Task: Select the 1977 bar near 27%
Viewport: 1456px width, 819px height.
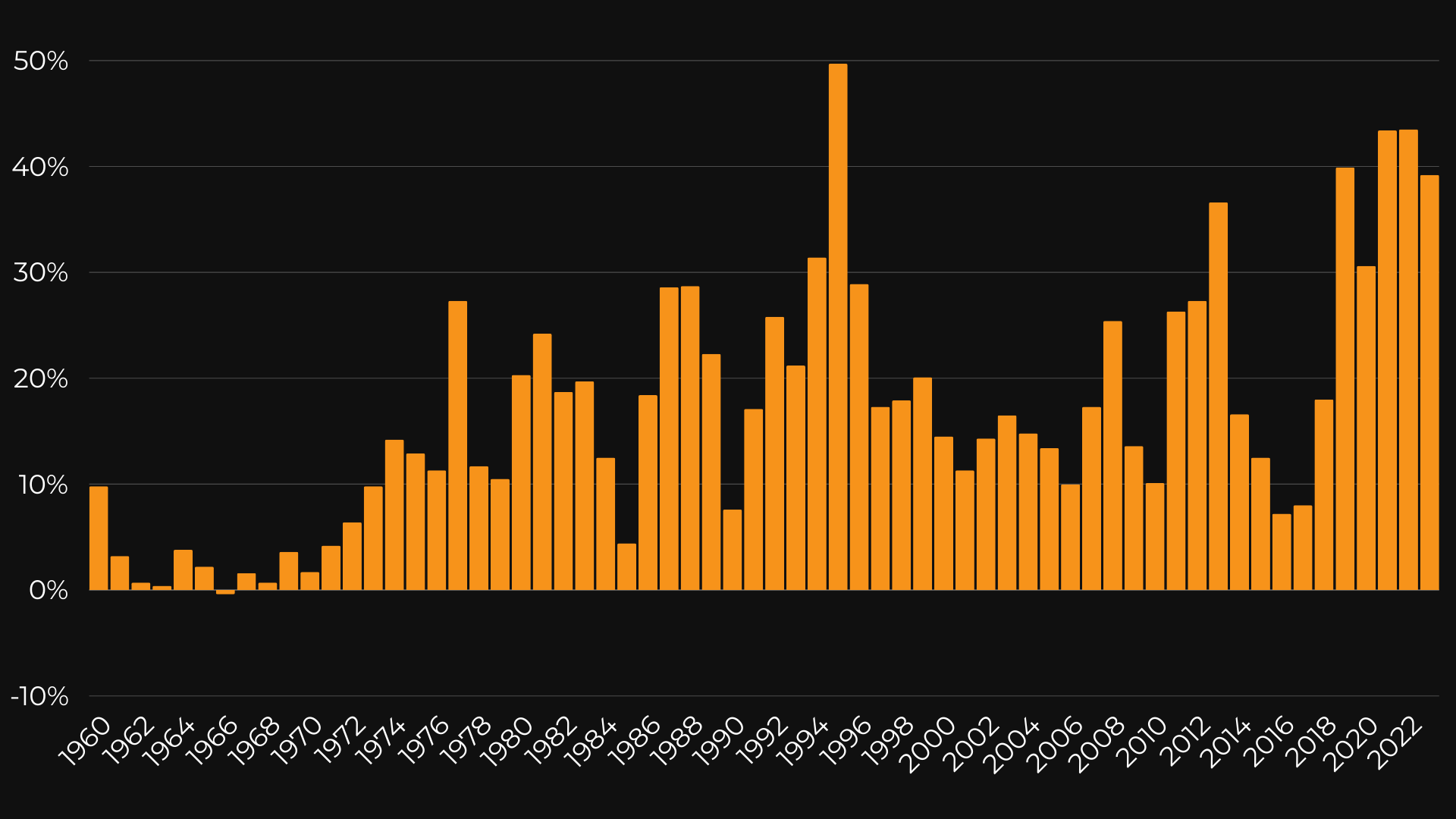Action: click(x=457, y=446)
